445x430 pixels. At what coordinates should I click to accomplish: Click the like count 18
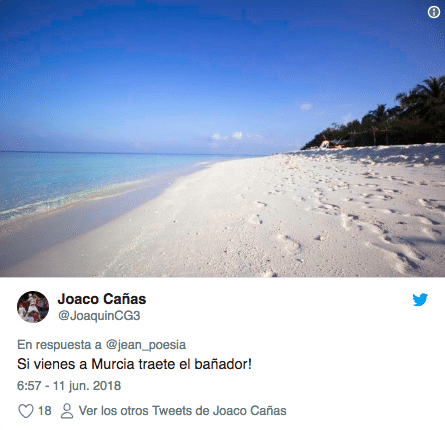tap(45, 411)
